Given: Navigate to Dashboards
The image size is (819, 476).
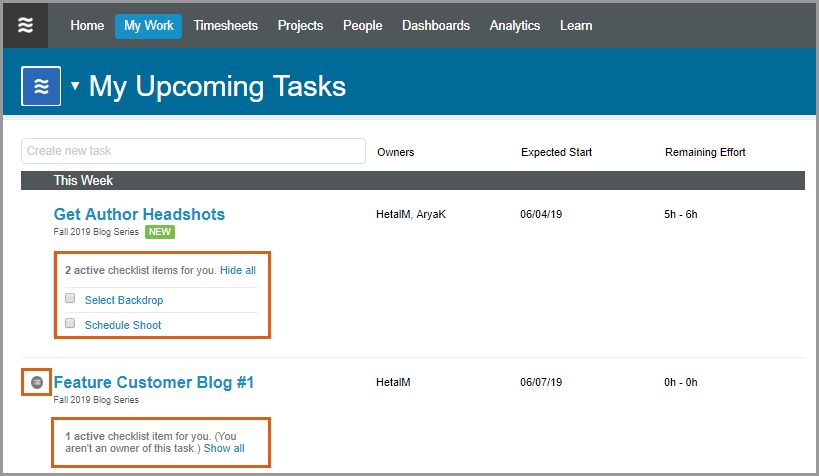Looking at the screenshot, I should pos(435,26).
